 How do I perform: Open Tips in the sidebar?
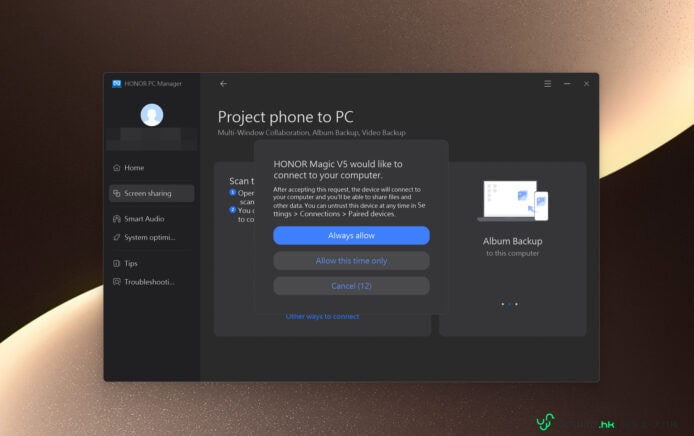(151, 263)
